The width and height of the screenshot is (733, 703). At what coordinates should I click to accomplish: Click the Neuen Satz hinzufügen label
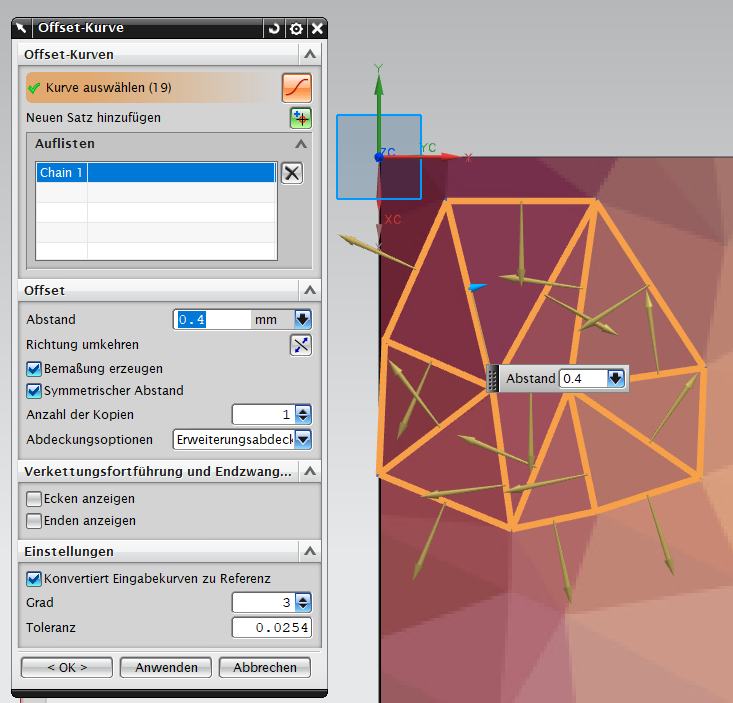93,118
